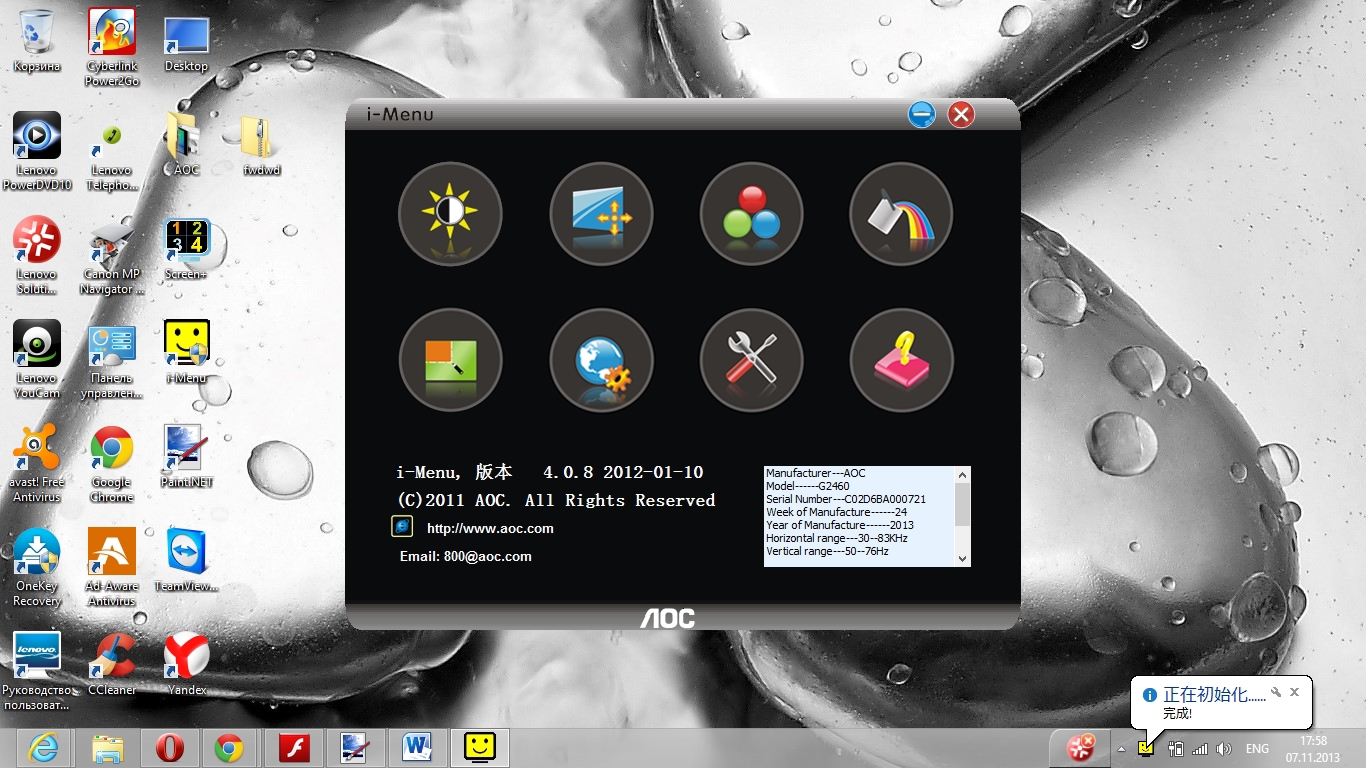
Task: Open the Picture Boost frame icon
Action: [x=450, y=360]
